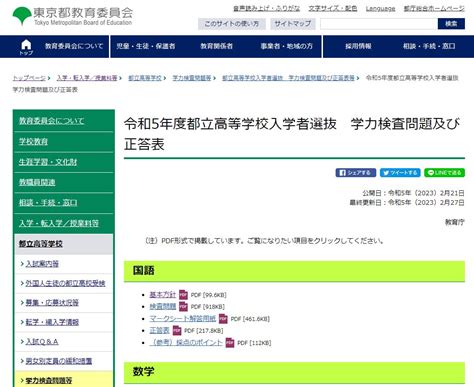This screenshot has height=387, width=474.
Task: Click PDF icon next to 検査問題
Action: (x=183, y=306)
